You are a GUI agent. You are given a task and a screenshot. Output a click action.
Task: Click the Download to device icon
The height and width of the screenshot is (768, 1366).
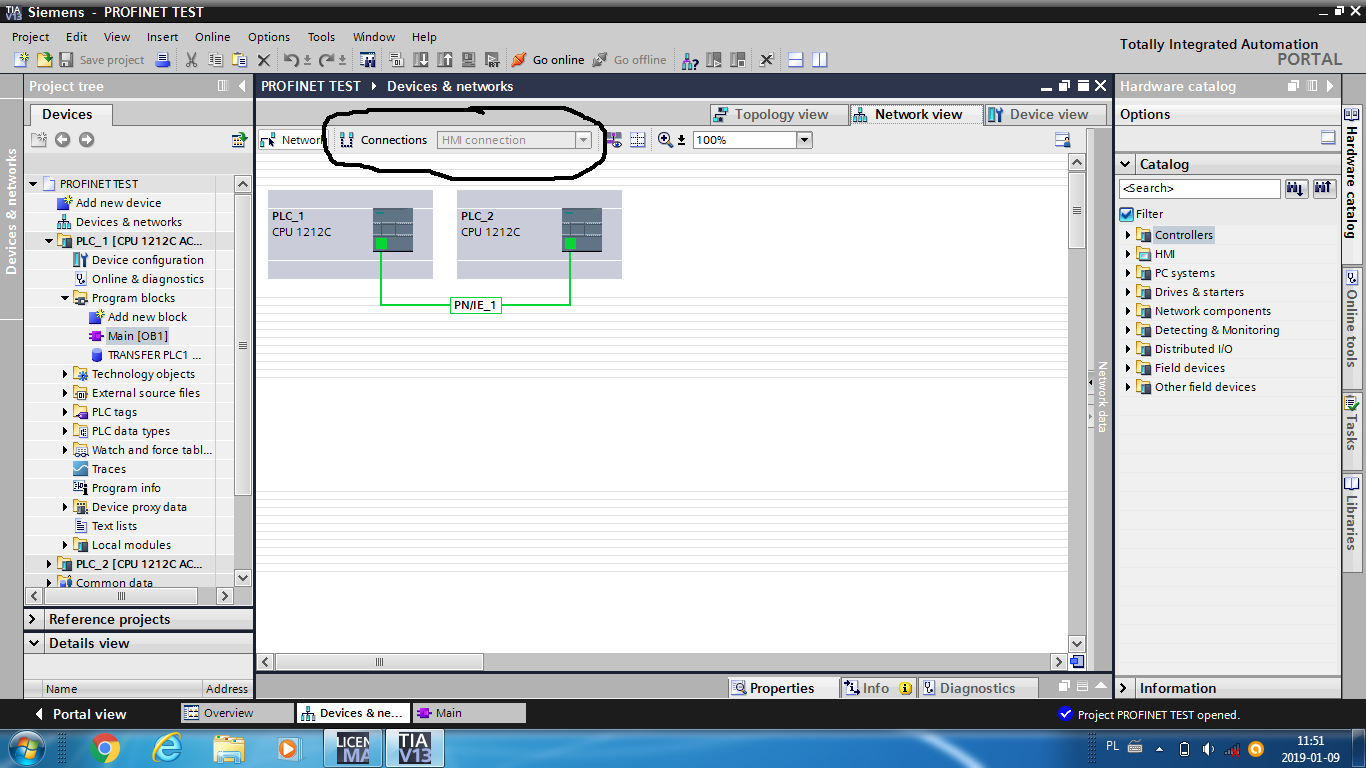[421, 60]
